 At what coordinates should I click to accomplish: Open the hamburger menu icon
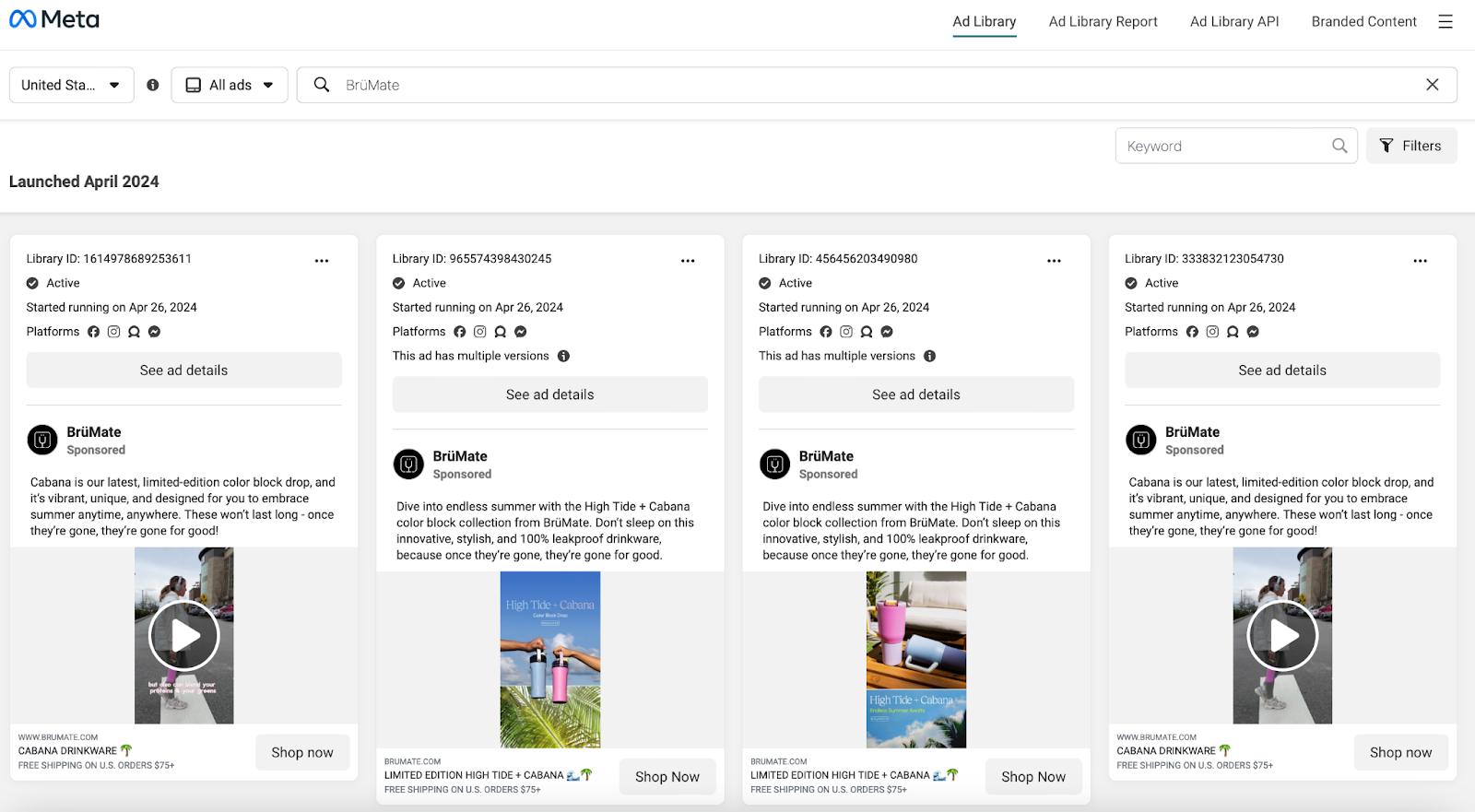pyautogui.click(x=1445, y=21)
